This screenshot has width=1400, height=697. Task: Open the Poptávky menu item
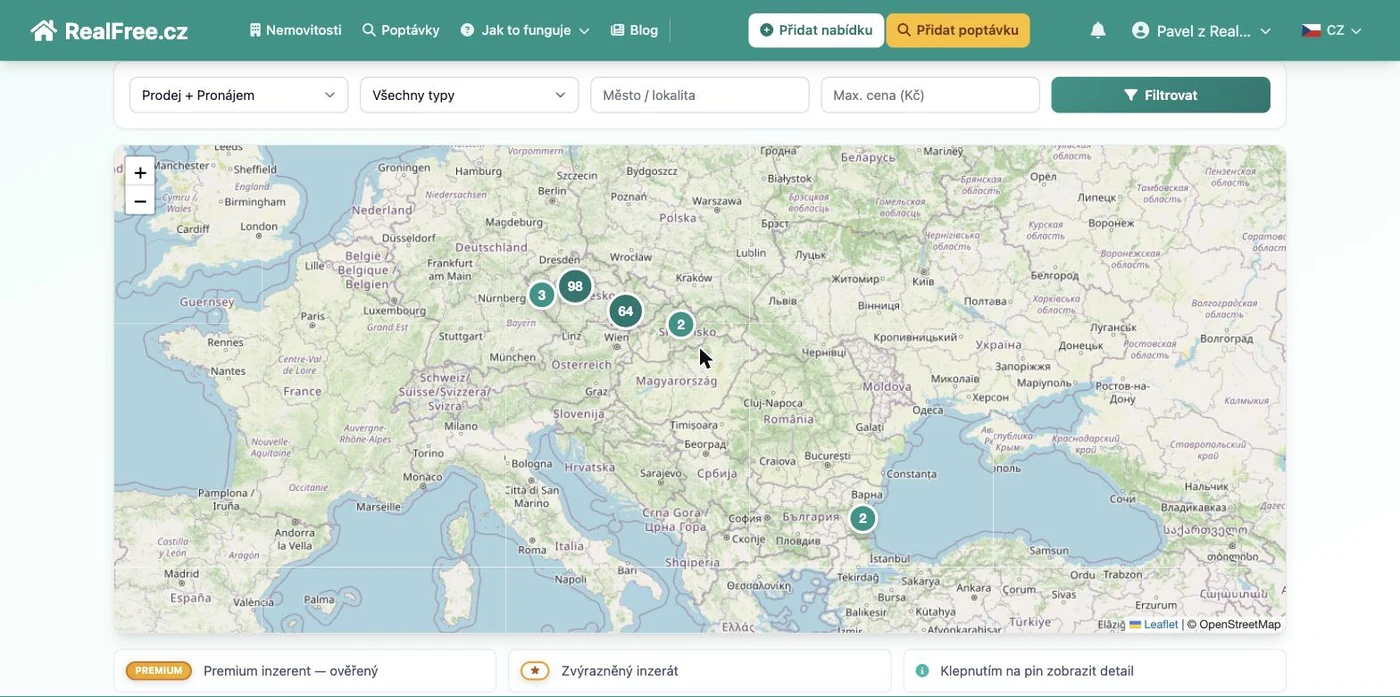pyautogui.click(x=401, y=30)
